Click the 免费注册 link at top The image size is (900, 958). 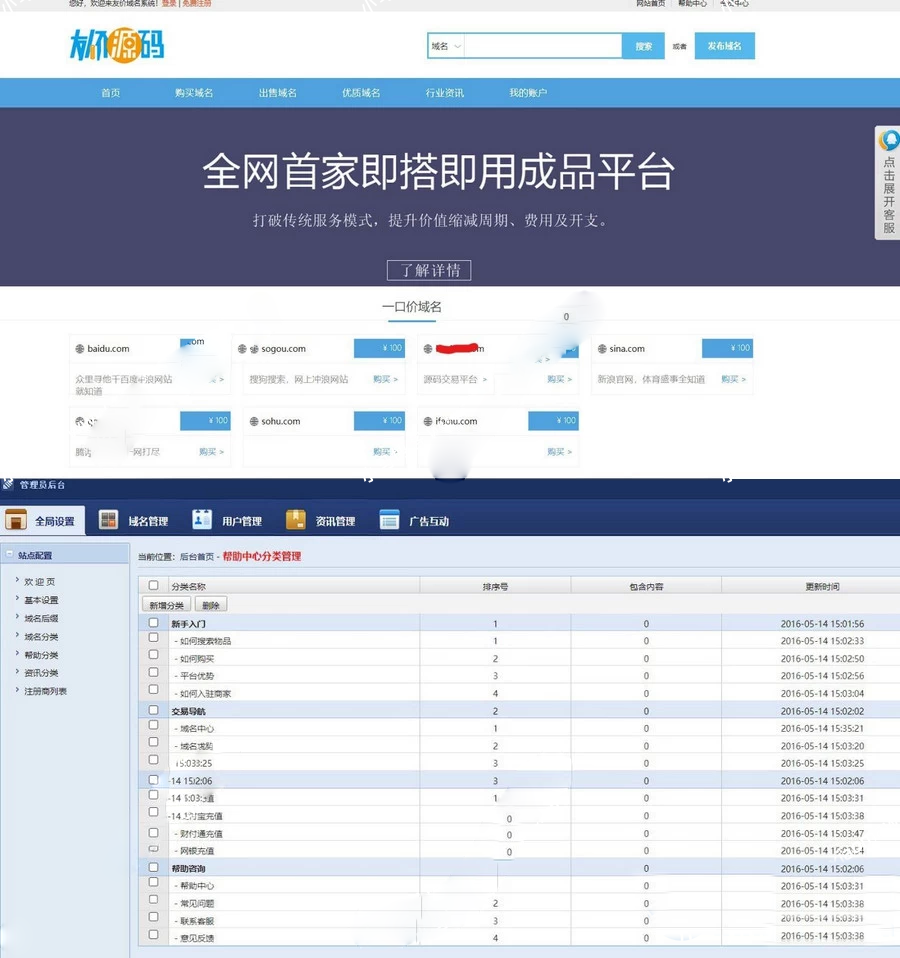[196, 3]
